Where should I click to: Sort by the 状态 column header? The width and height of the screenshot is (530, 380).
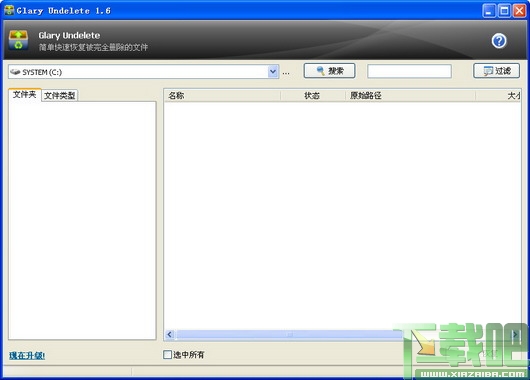click(x=313, y=96)
